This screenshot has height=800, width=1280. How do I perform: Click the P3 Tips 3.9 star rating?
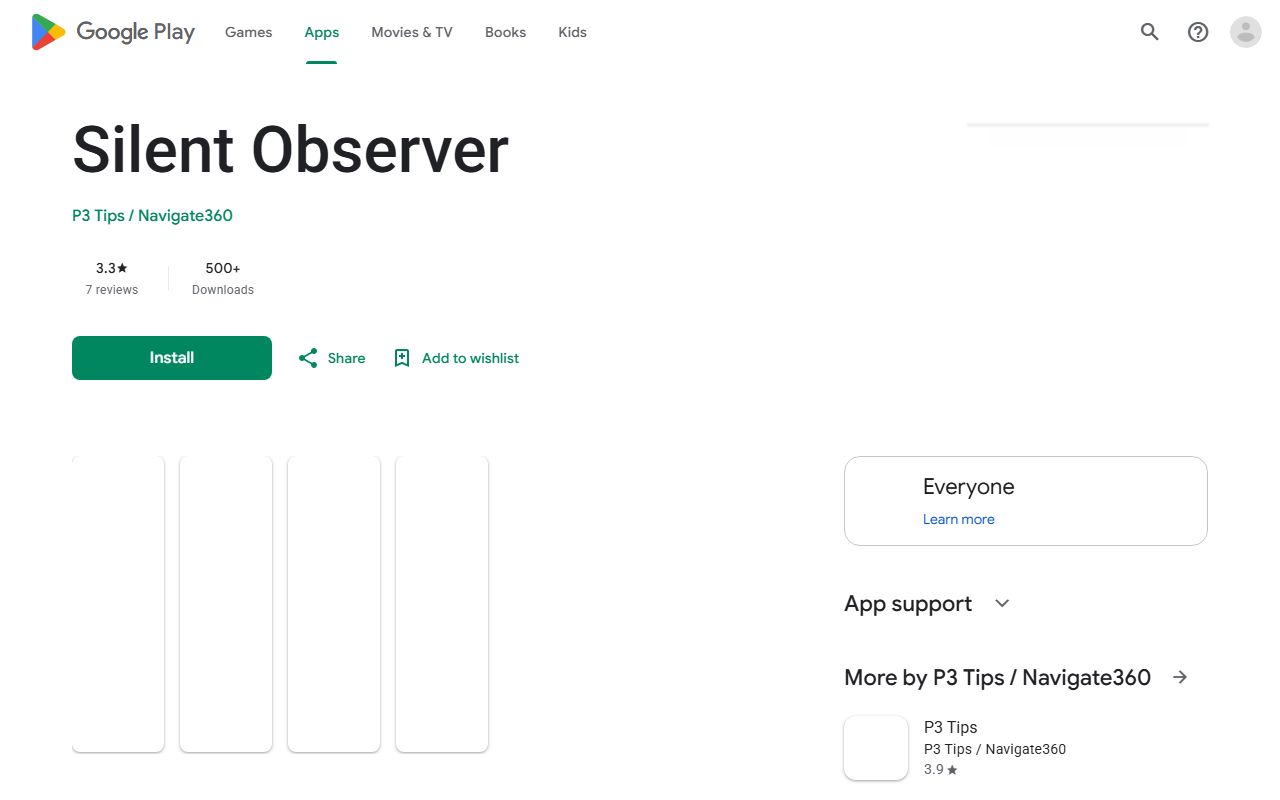(940, 770)
